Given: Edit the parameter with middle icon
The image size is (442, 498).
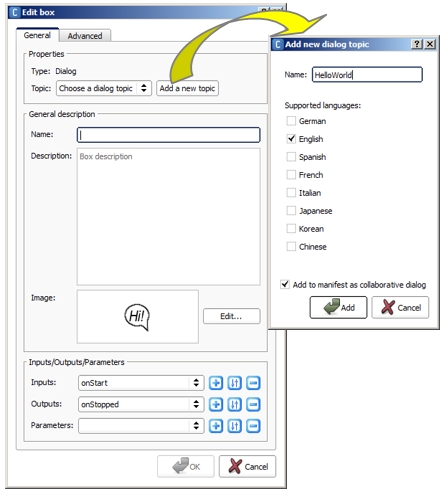Looking at the screenshot, I should tap(234, 426).
